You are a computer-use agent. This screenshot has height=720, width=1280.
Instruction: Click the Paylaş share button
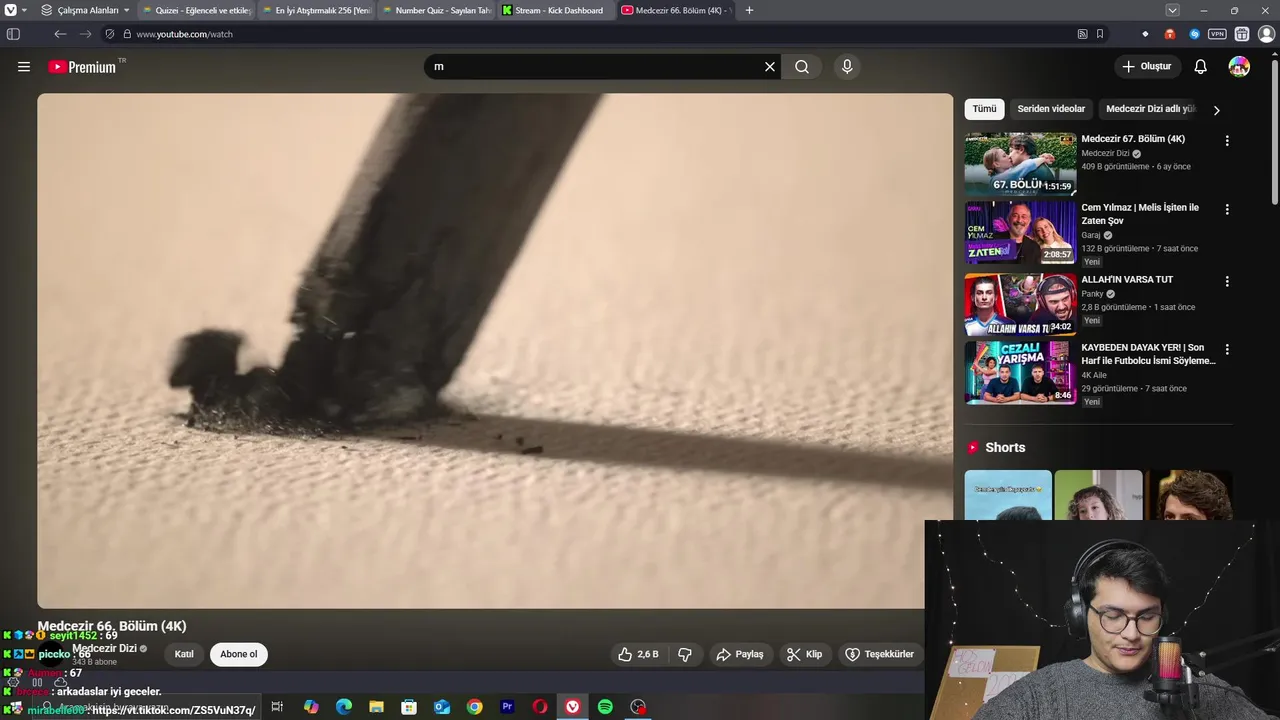pyautogui.click(x=740, y=654)
